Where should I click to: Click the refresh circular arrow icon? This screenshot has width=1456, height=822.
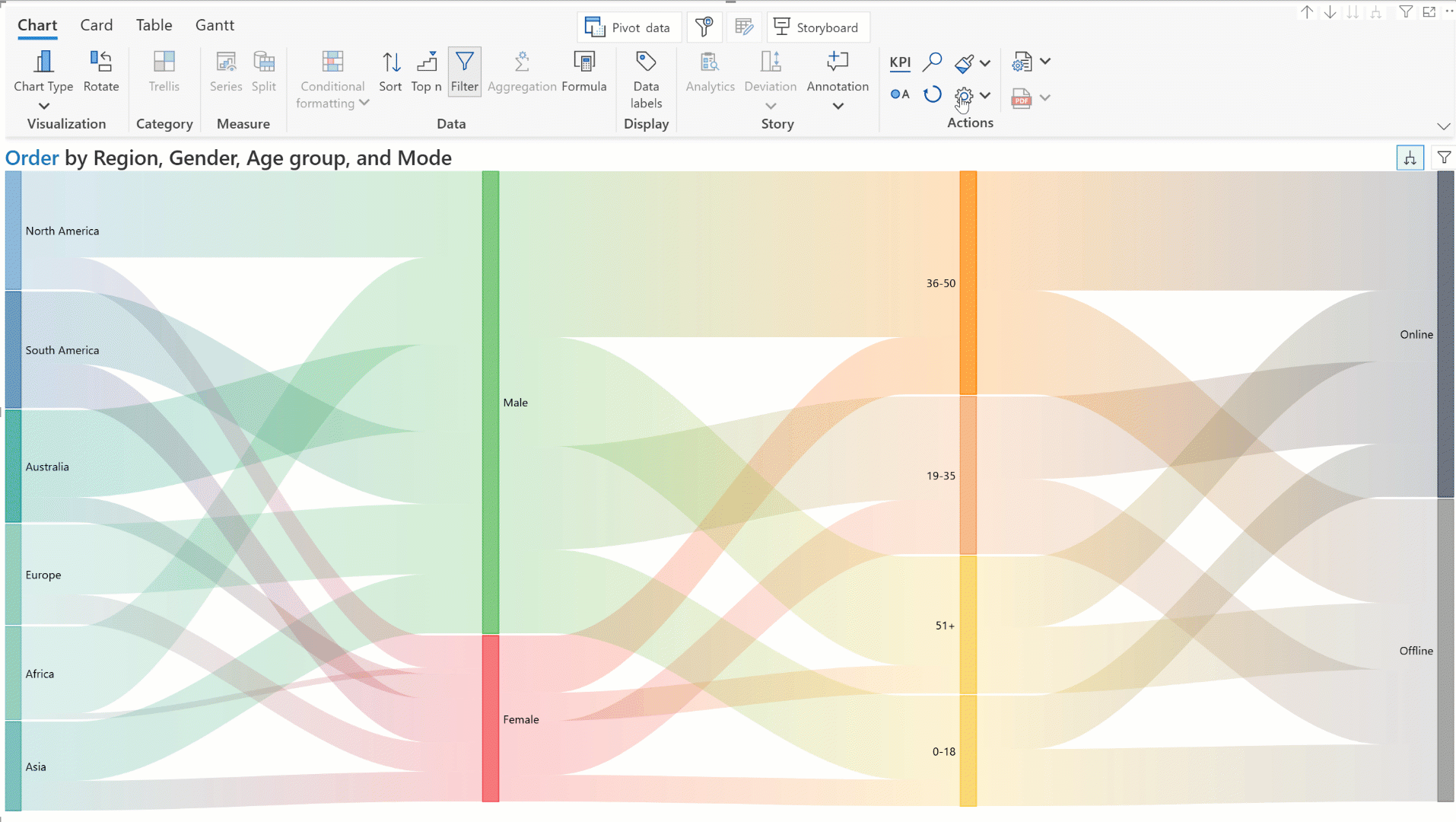coord(932,95)
